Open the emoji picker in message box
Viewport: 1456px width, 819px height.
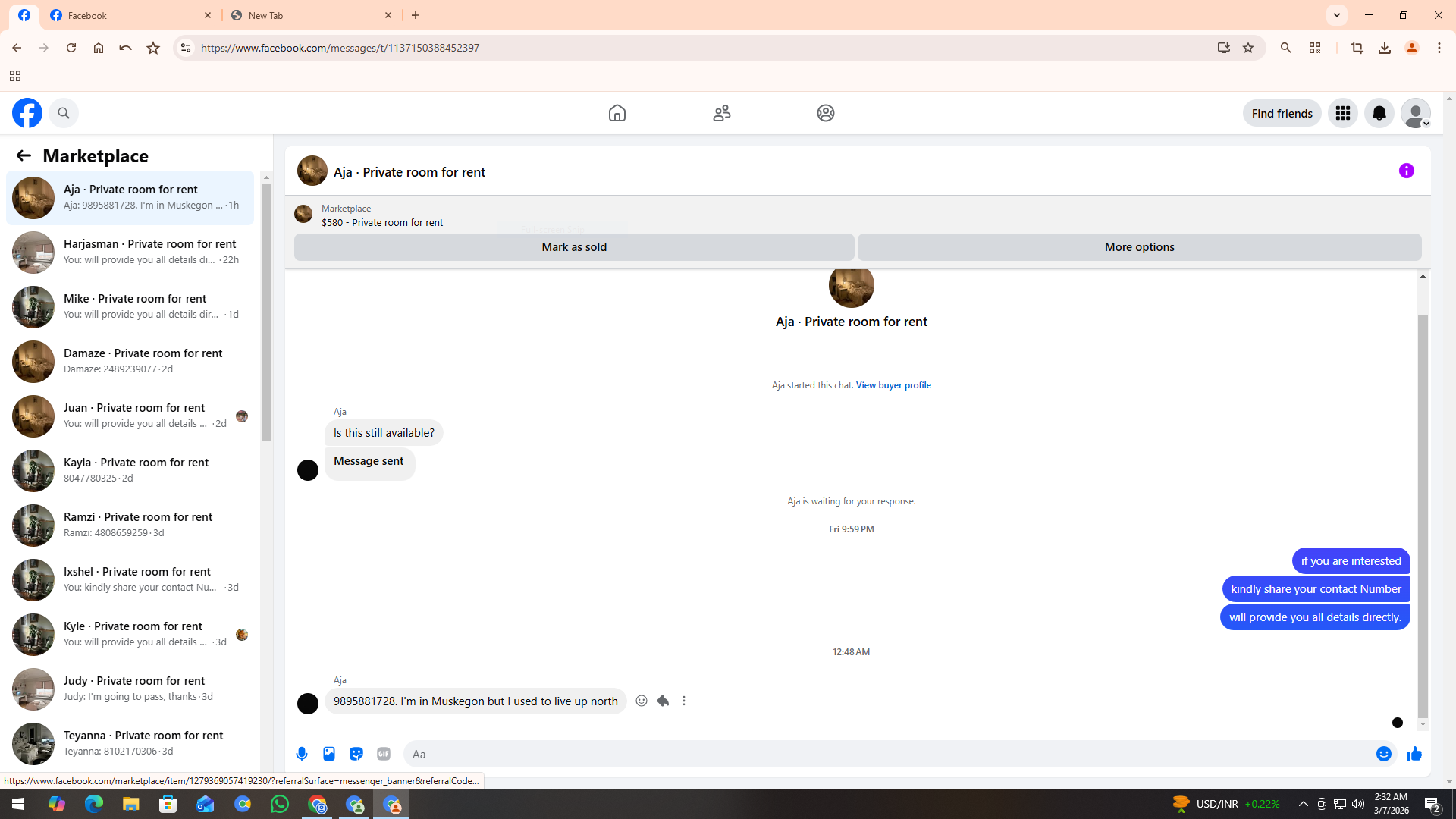[x=1384, y=754]
